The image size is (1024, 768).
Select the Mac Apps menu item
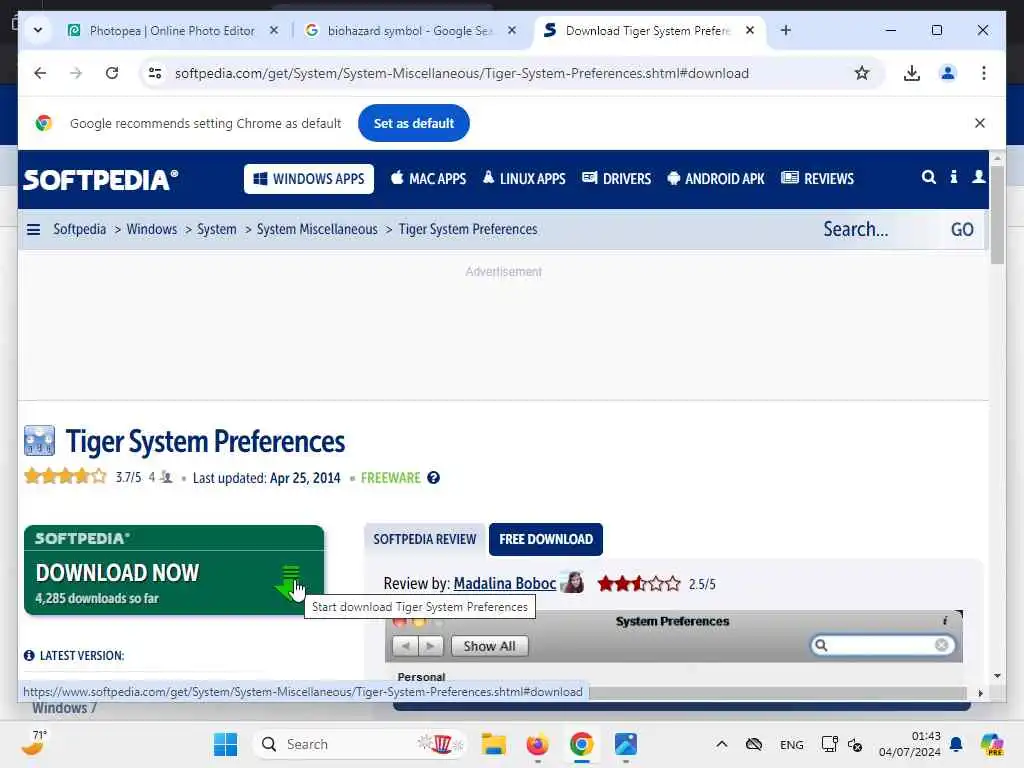click(x=428, y=179)
